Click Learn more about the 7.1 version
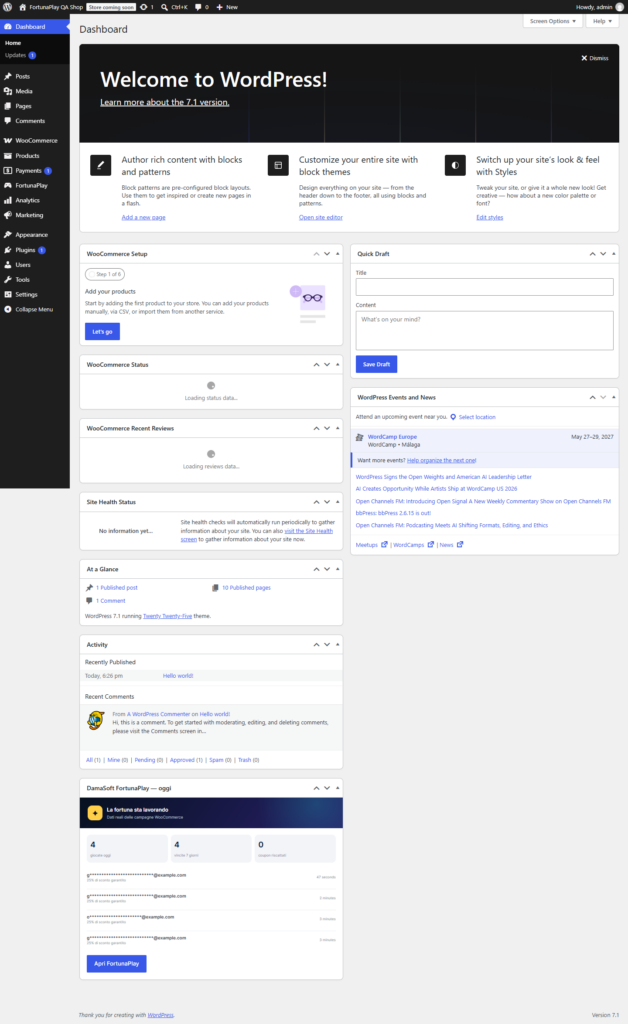Screen dimensions: 628x1024 tap(165, 103)
